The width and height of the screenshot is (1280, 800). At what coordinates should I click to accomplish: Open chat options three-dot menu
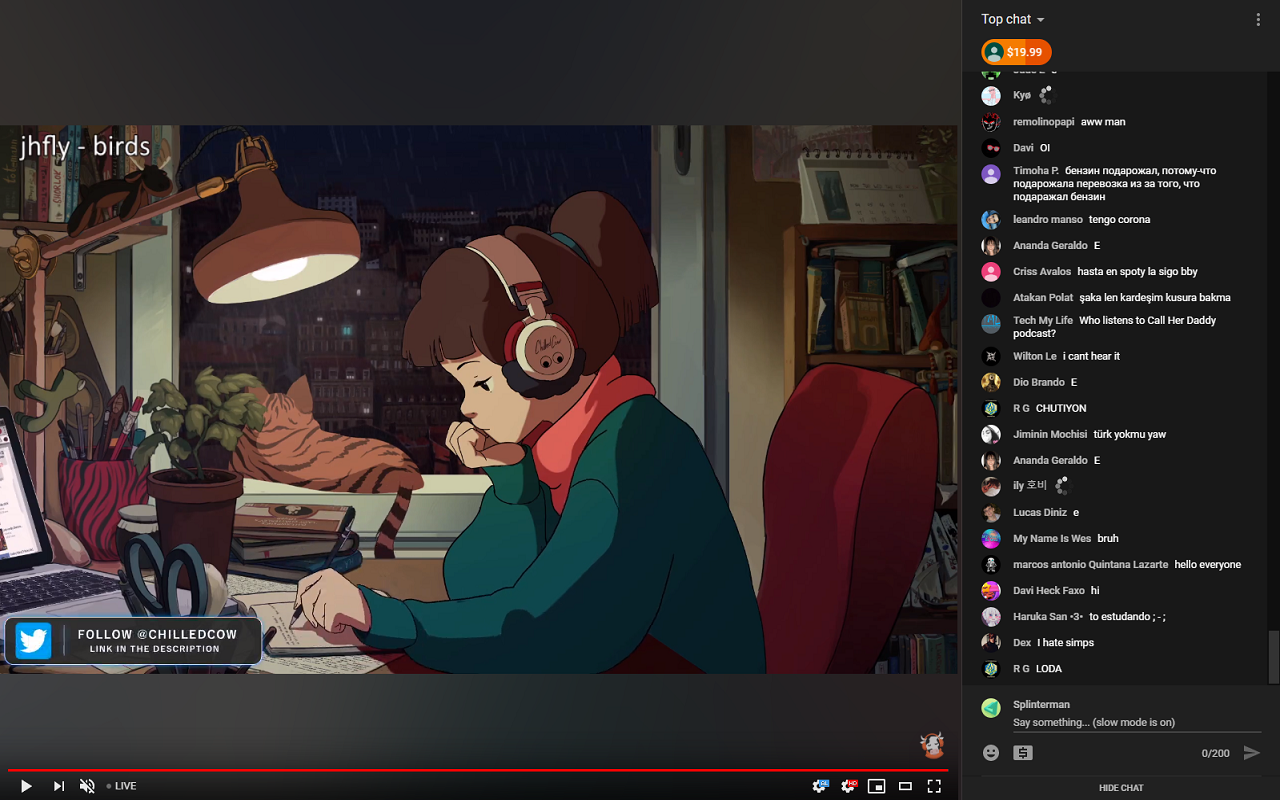pyautogui.click(x=1258, y=19)
